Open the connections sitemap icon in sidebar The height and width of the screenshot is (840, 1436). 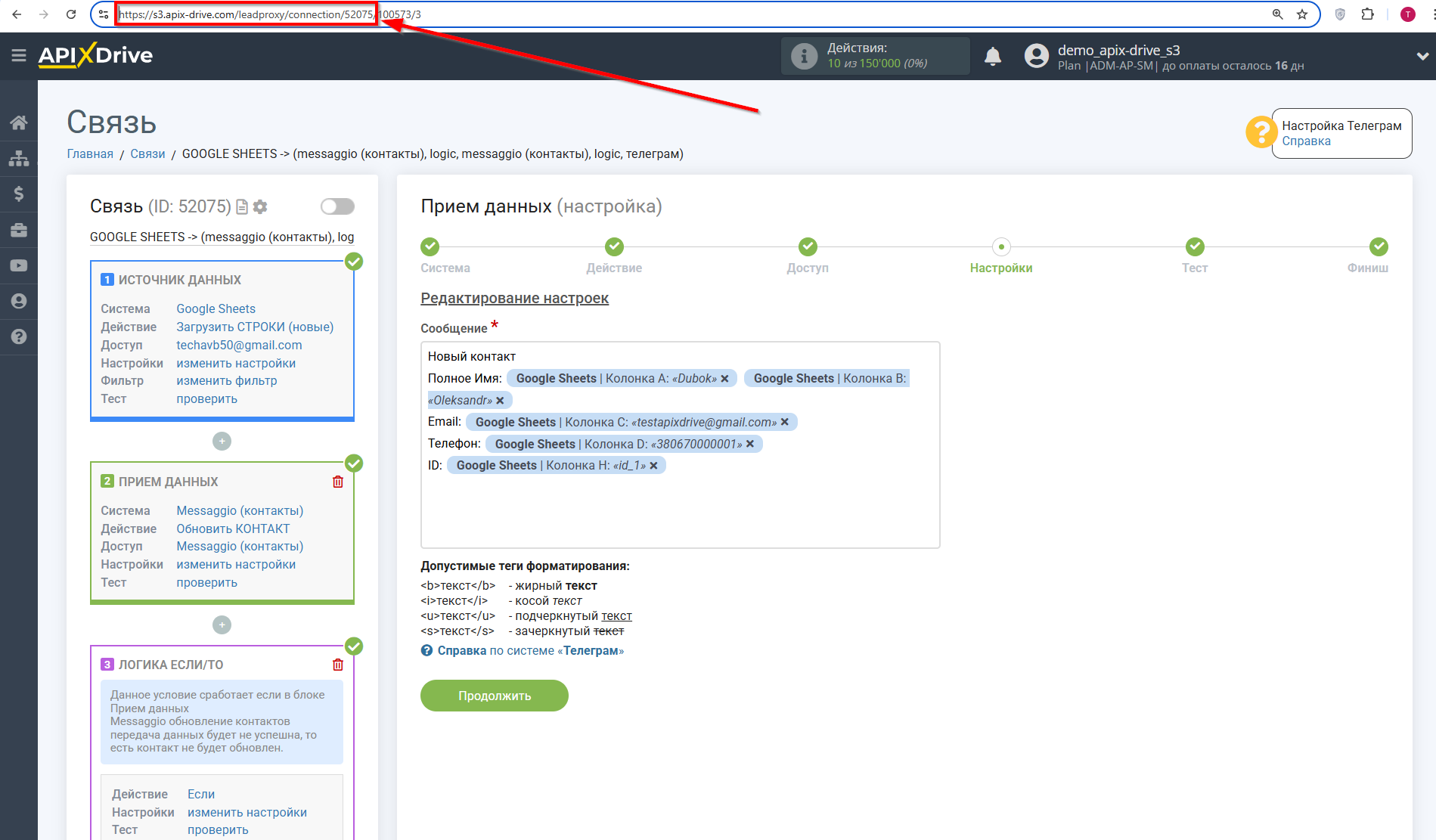pyautogui.click(x=19, y=158)
